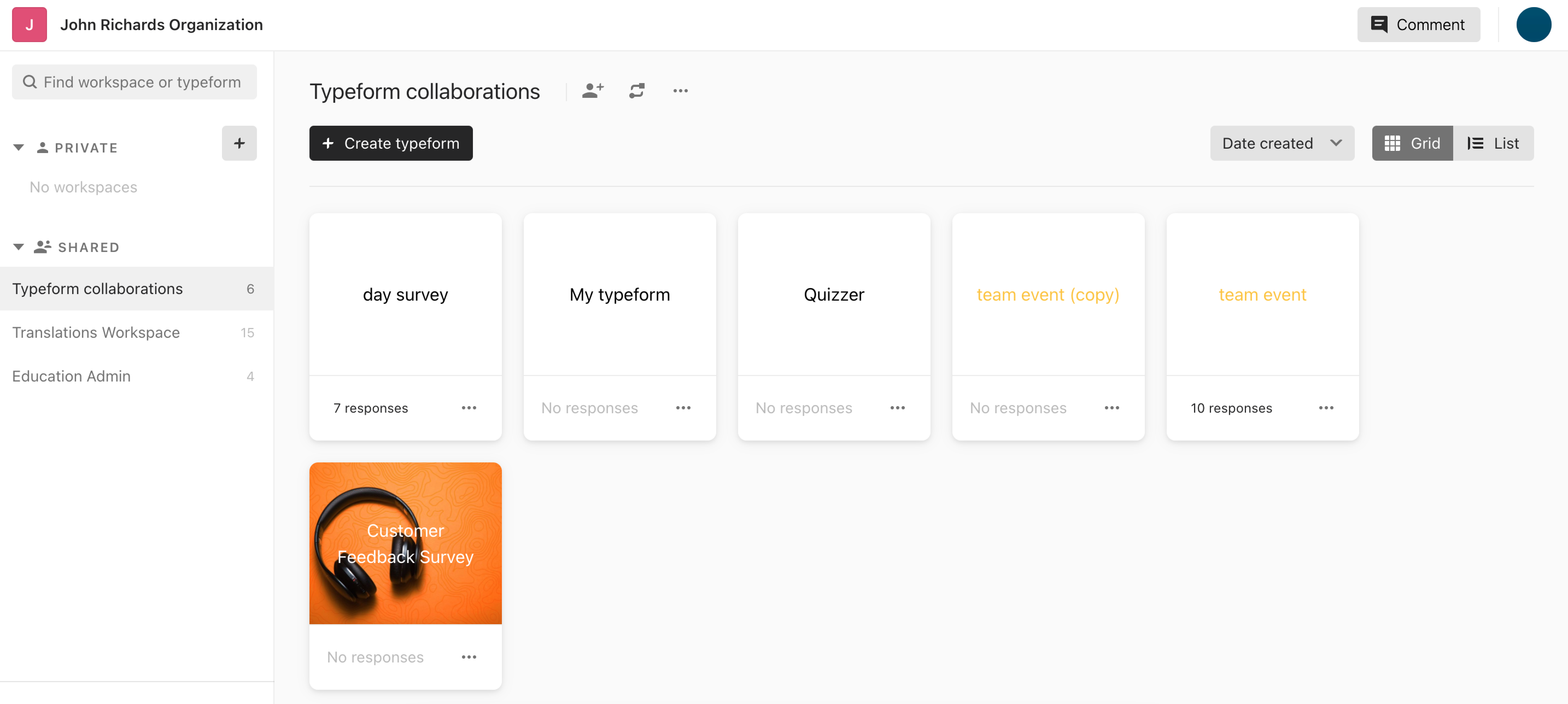Switch to List view
Screen dimensions: 1568x704
1493,143
